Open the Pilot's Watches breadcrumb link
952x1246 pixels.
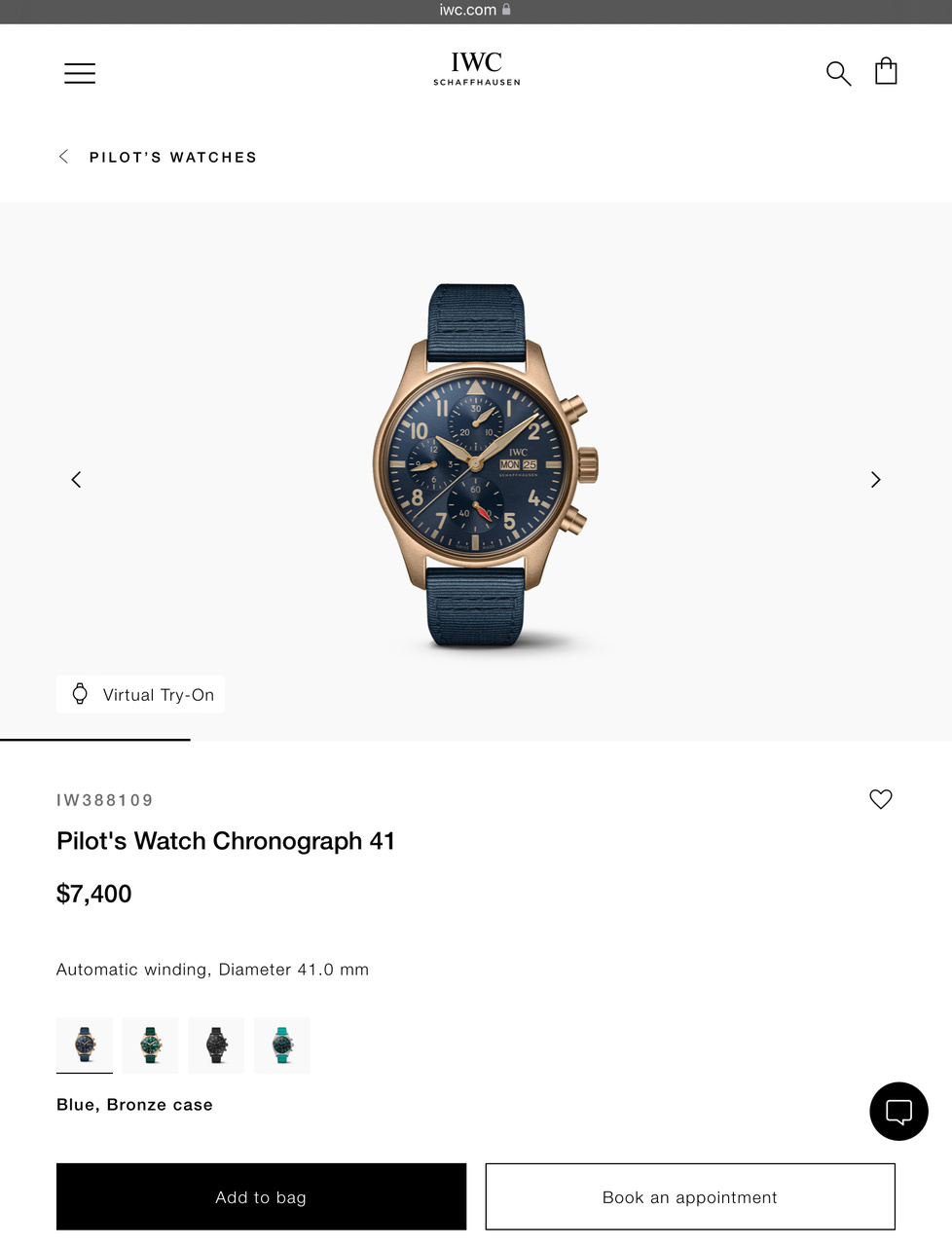(173, 158)
